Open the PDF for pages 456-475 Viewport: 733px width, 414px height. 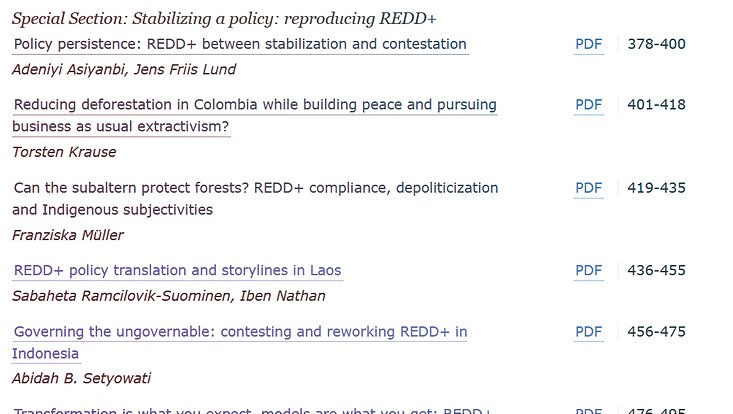(x=589, y=332)
